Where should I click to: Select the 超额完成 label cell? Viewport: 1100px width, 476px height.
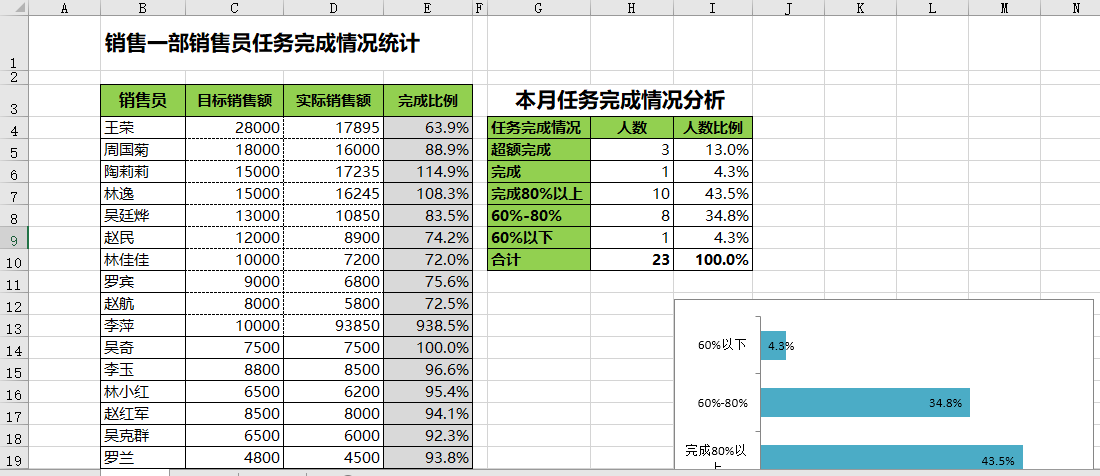pos(538,150)
